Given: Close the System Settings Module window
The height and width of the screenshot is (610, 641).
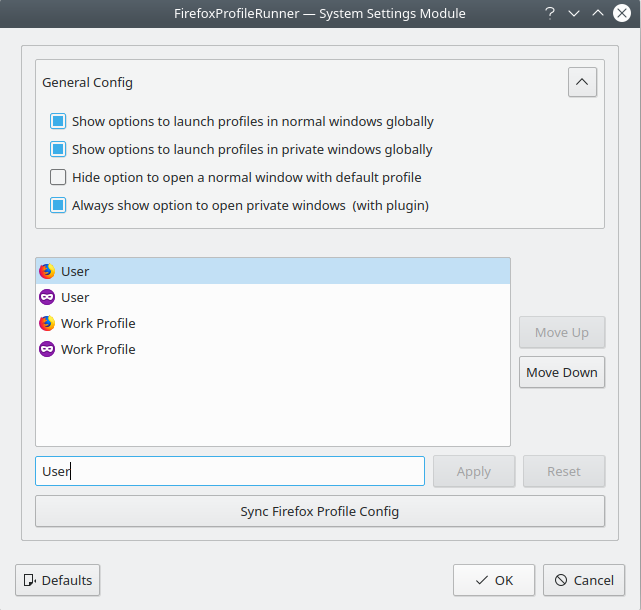Looking at the screenshot, I should (622, 13).
